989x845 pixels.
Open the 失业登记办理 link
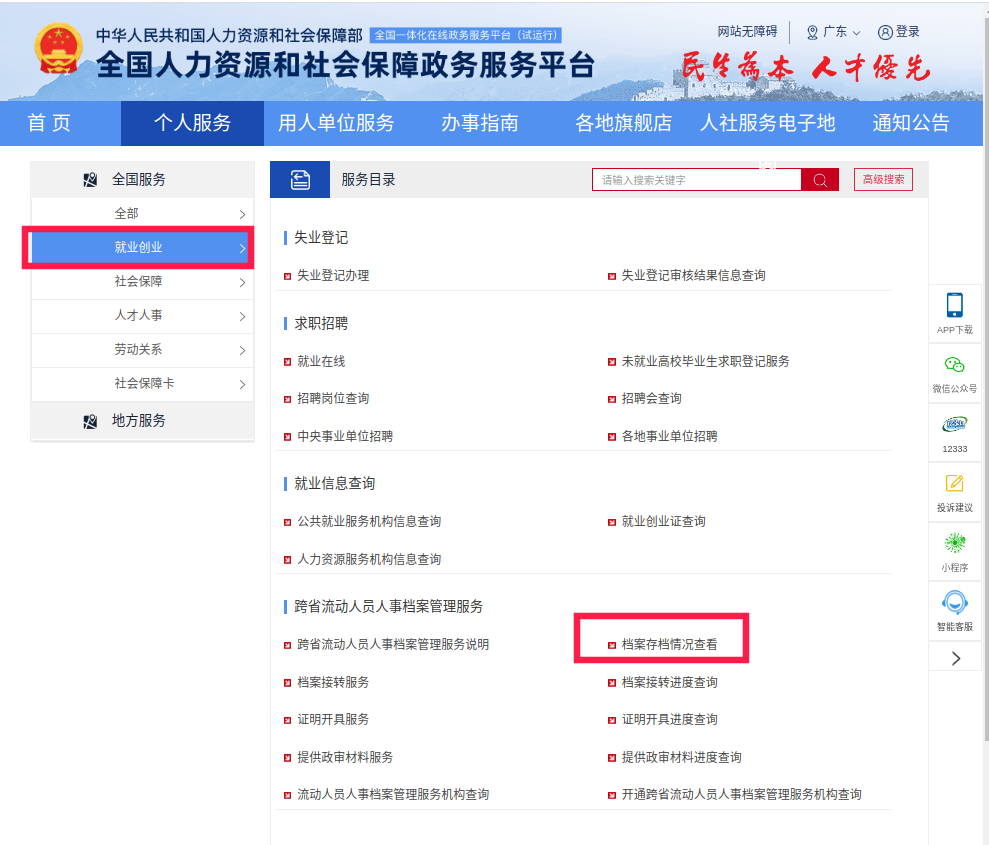point(333,275)
